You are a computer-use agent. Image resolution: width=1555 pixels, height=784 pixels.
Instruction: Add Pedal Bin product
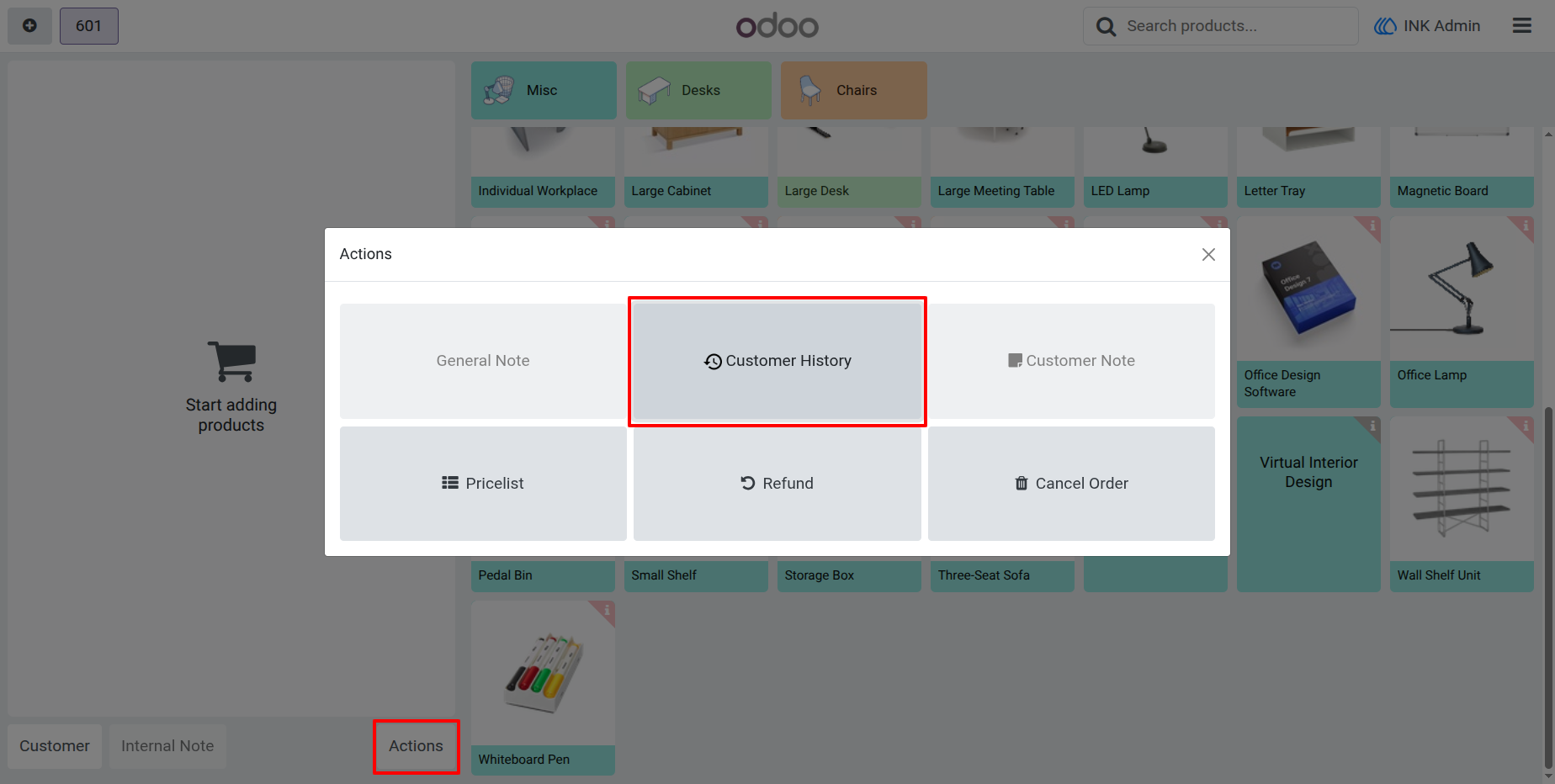tap(543, 575)
